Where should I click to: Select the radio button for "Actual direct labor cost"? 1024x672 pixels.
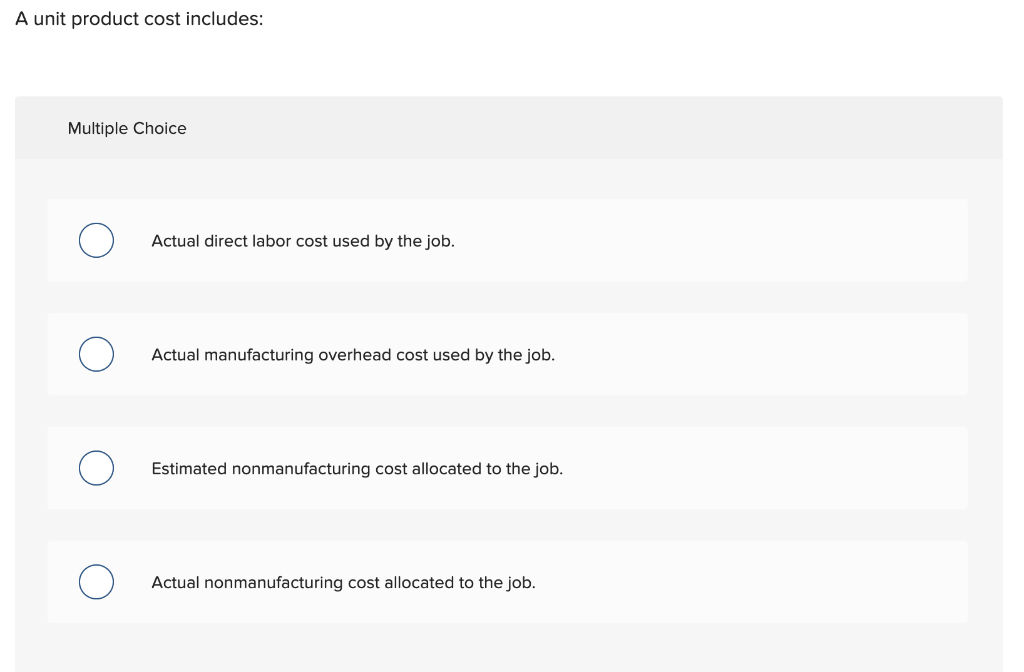tap(96, 240)
